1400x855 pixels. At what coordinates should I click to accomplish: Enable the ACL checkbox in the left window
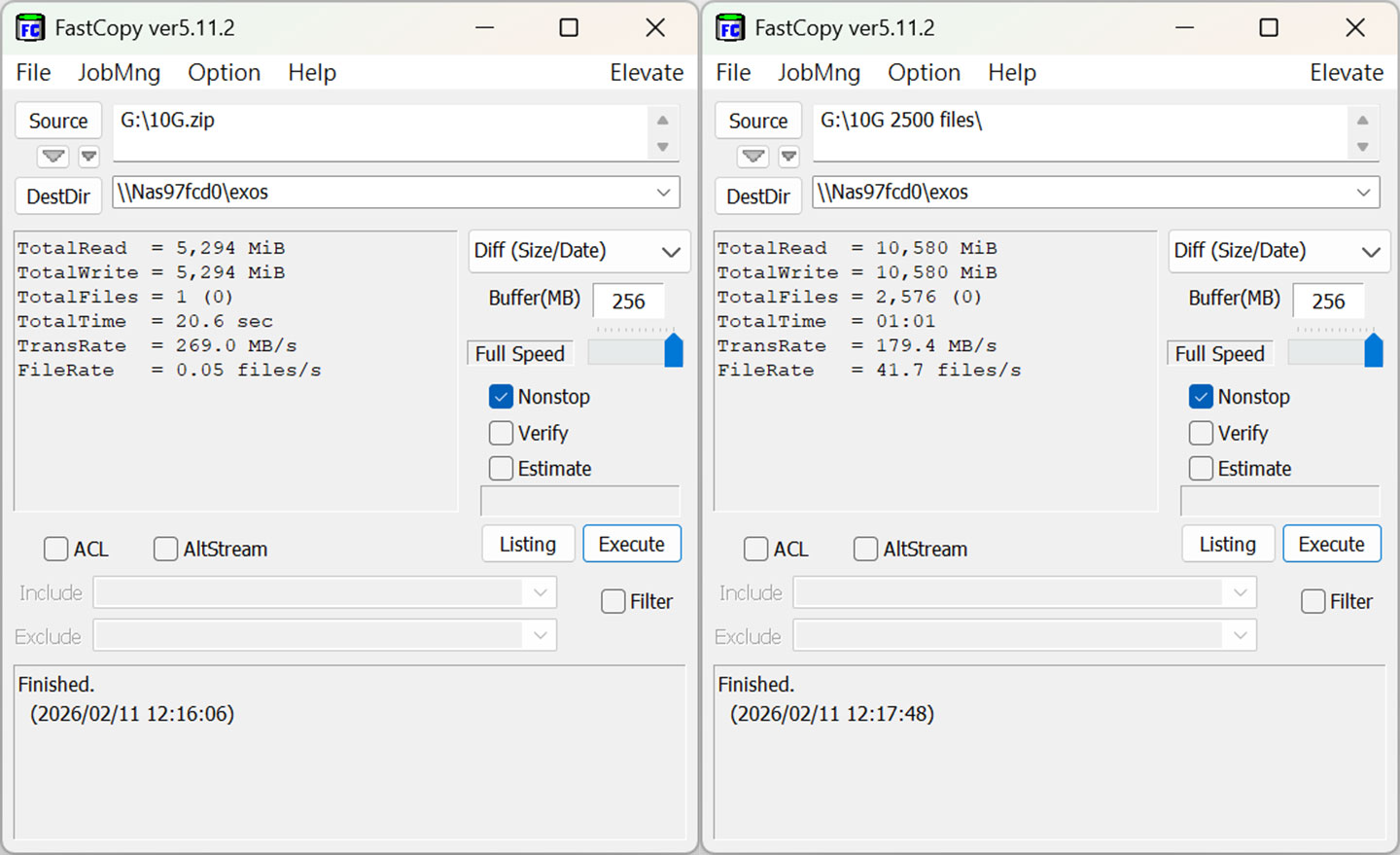click(x=55, y=550)
